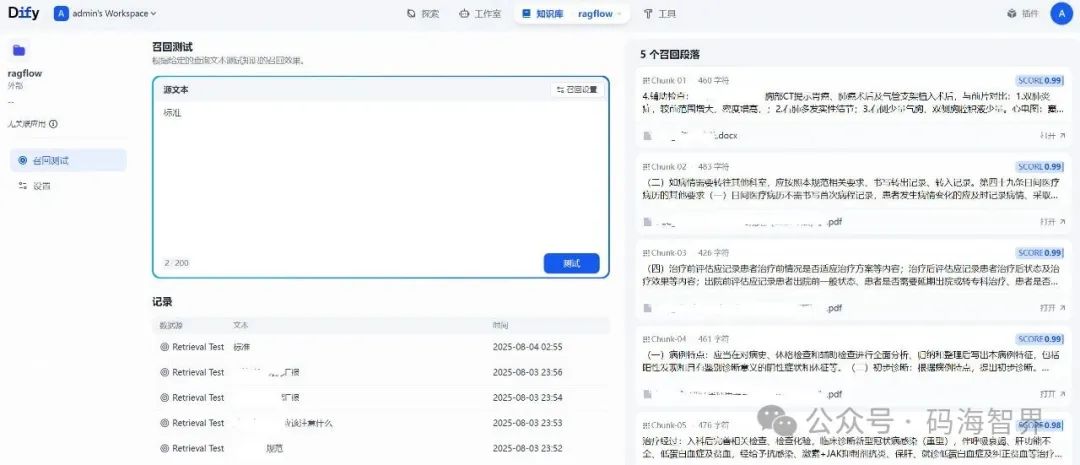
Task: Click the info icon beside 无关联应用
Action: pos(53,124)
